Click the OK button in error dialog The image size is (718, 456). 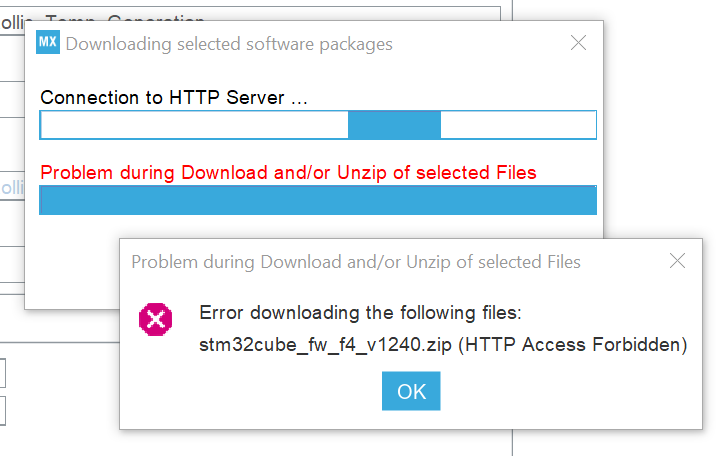coord(411,391)
